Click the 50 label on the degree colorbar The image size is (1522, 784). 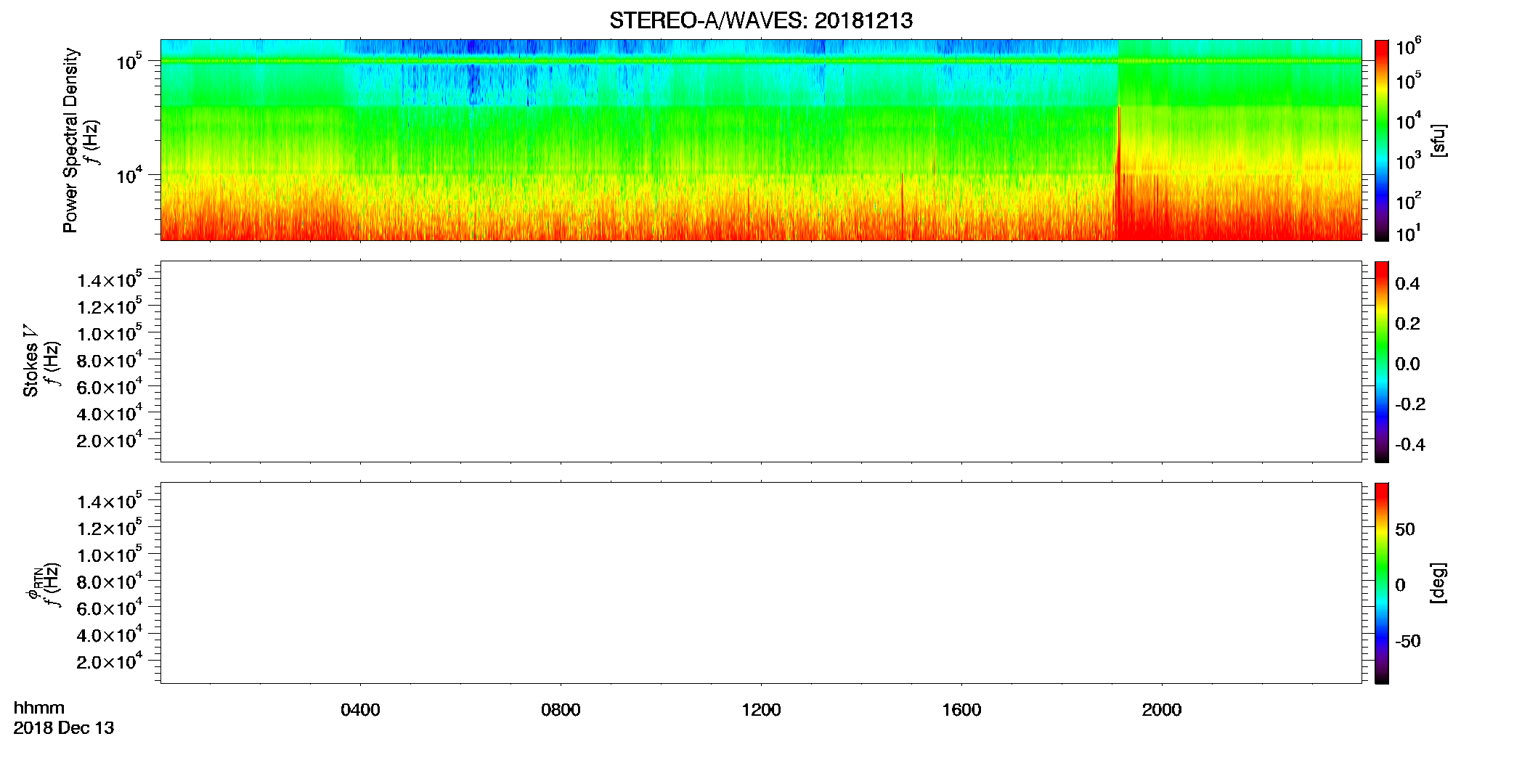click(x=1405, y=529)
